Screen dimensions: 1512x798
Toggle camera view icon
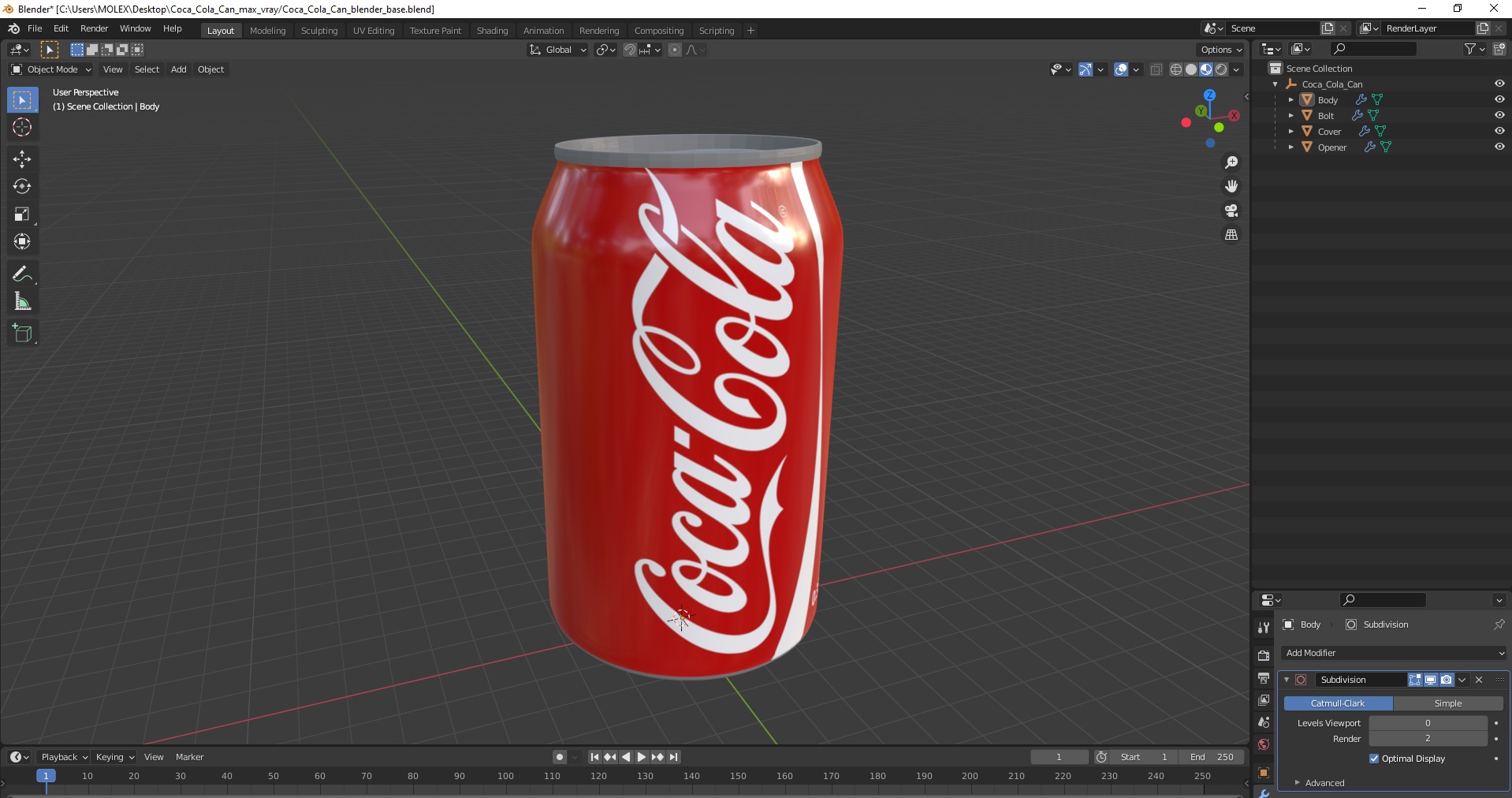(1231, 211)
